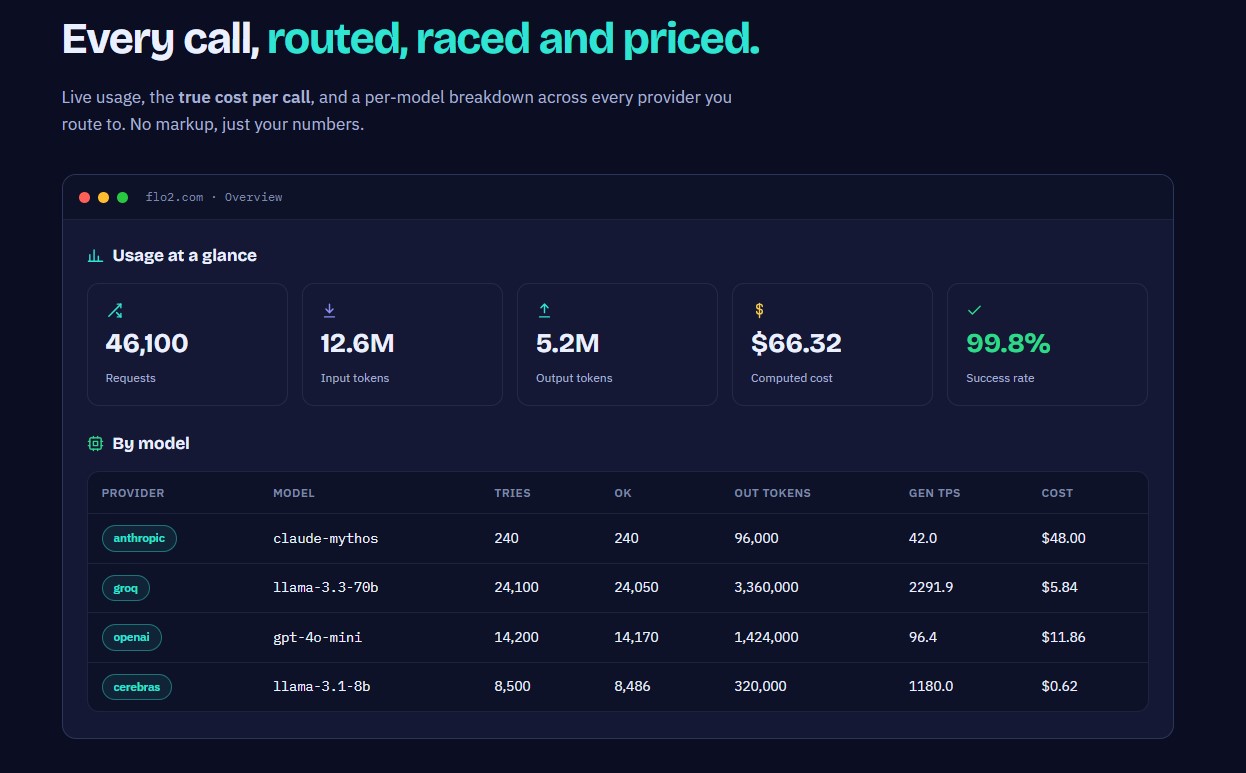Click the claude-mythos model name
Viewport: 1246px width, 773px height.
coord(326,538)
